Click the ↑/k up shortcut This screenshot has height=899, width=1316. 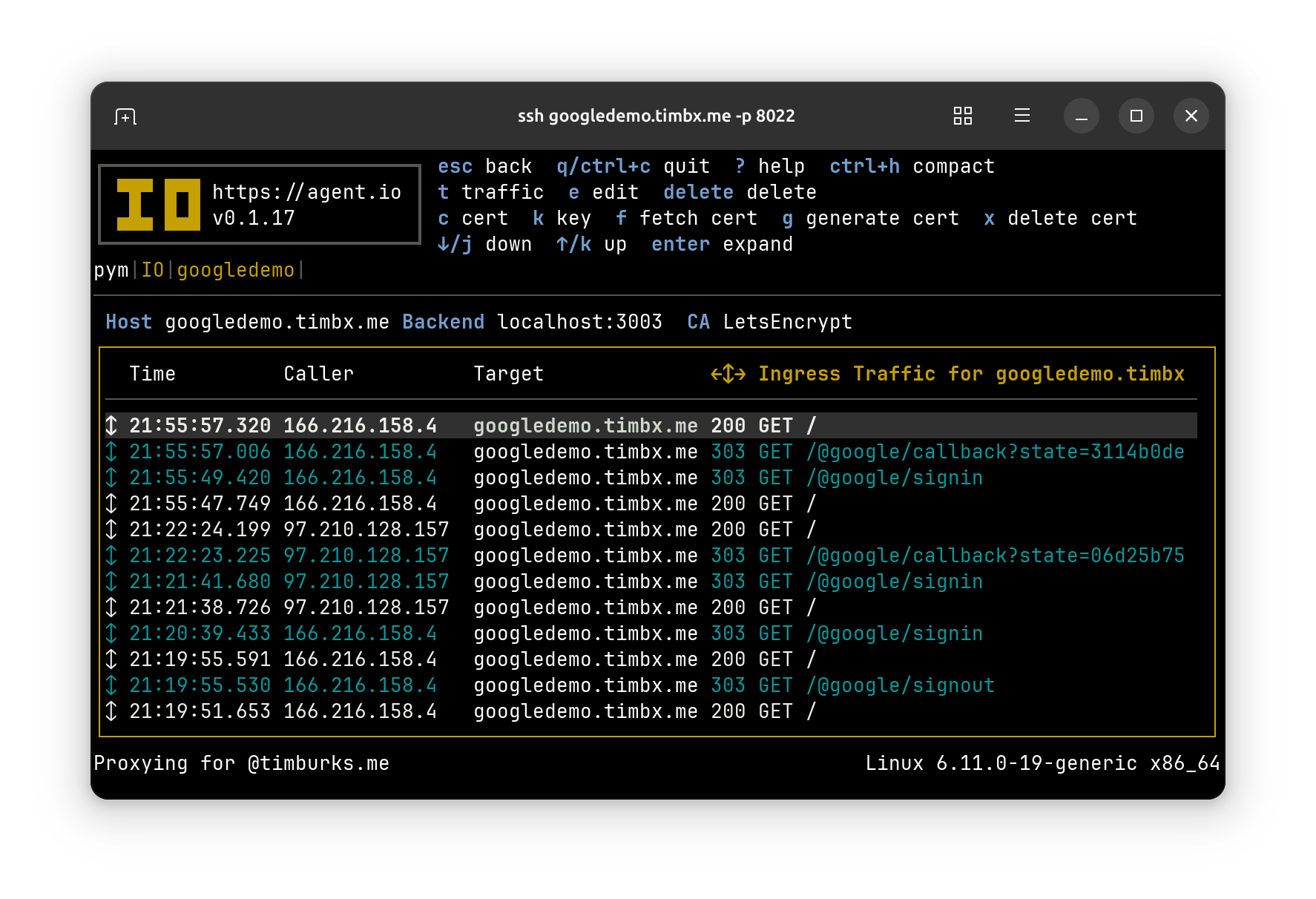point(591,244)
